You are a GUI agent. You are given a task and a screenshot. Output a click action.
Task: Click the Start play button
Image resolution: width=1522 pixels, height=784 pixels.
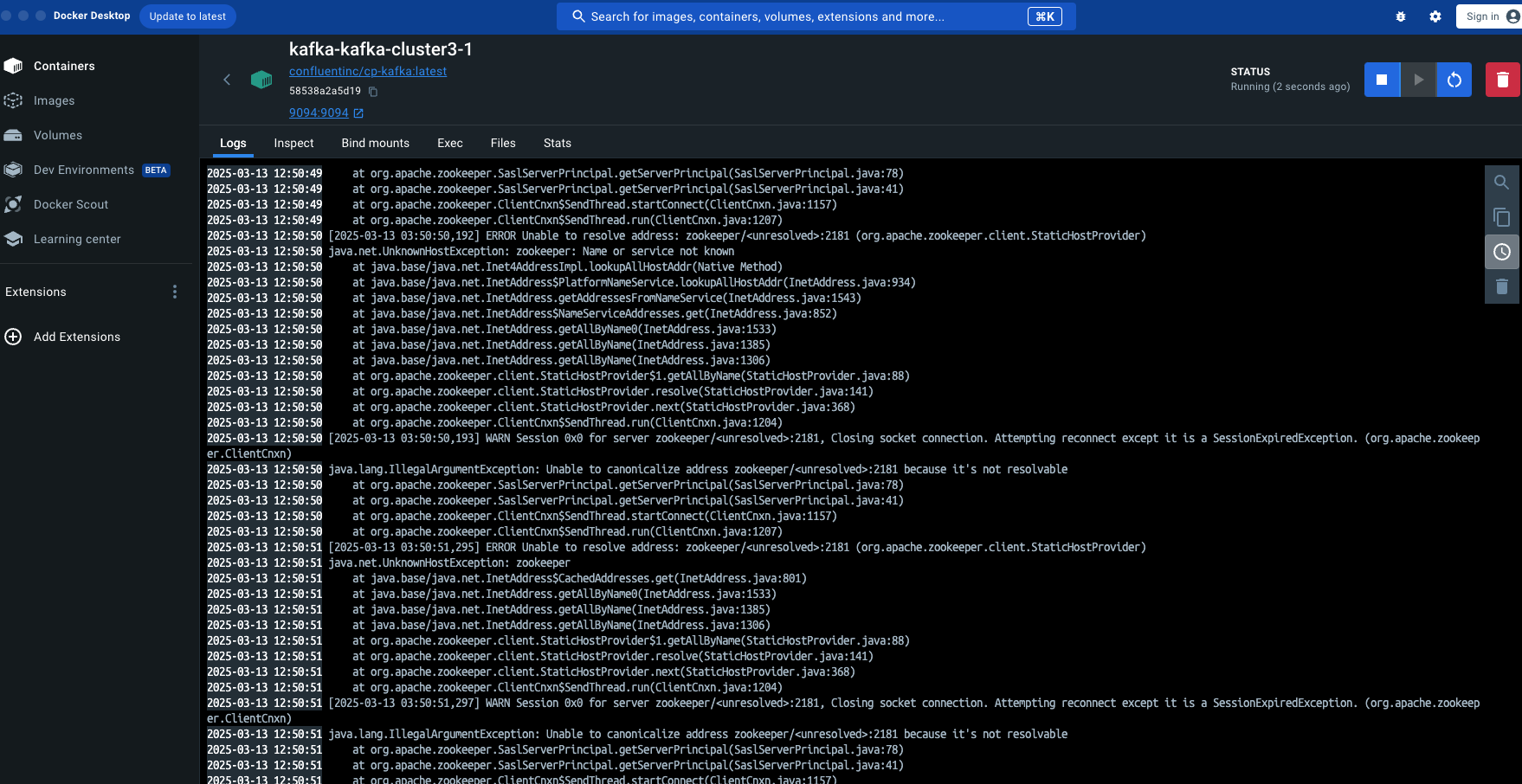click(1418, 80)
